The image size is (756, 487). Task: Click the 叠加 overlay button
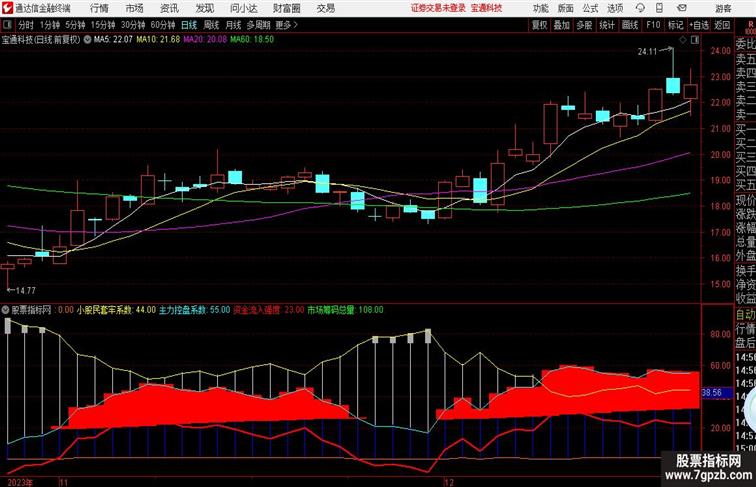click(x=562, y=25)
